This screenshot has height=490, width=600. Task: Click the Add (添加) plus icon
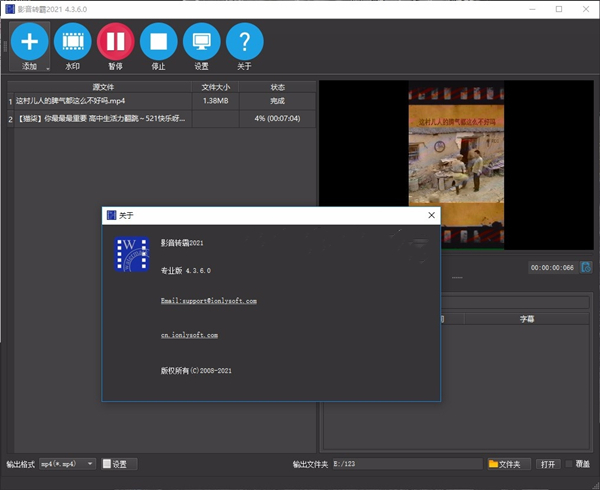coord(28,42)
